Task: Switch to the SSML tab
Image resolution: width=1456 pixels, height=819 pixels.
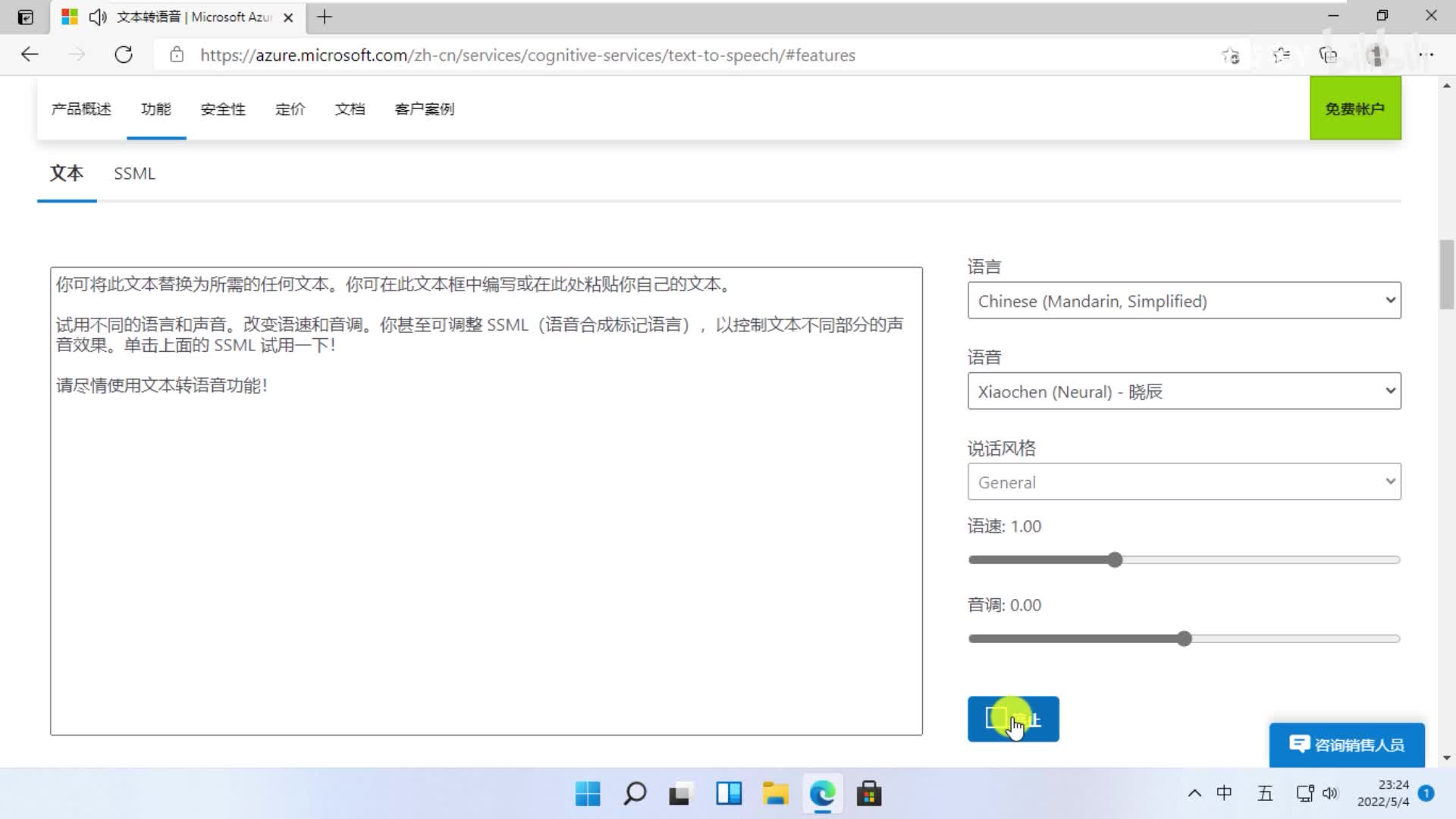Action: point(134,174)
